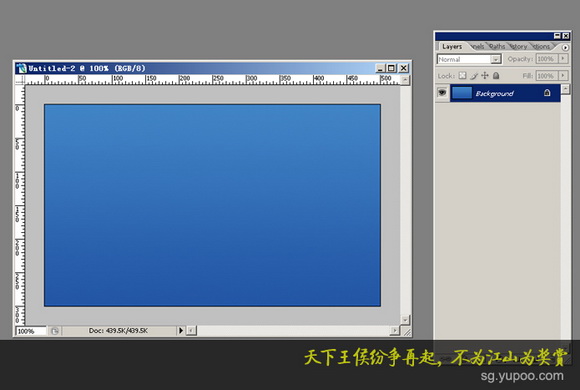
Task: Hide the Background layer with eye icon
Action: click(x=442, y=93)
